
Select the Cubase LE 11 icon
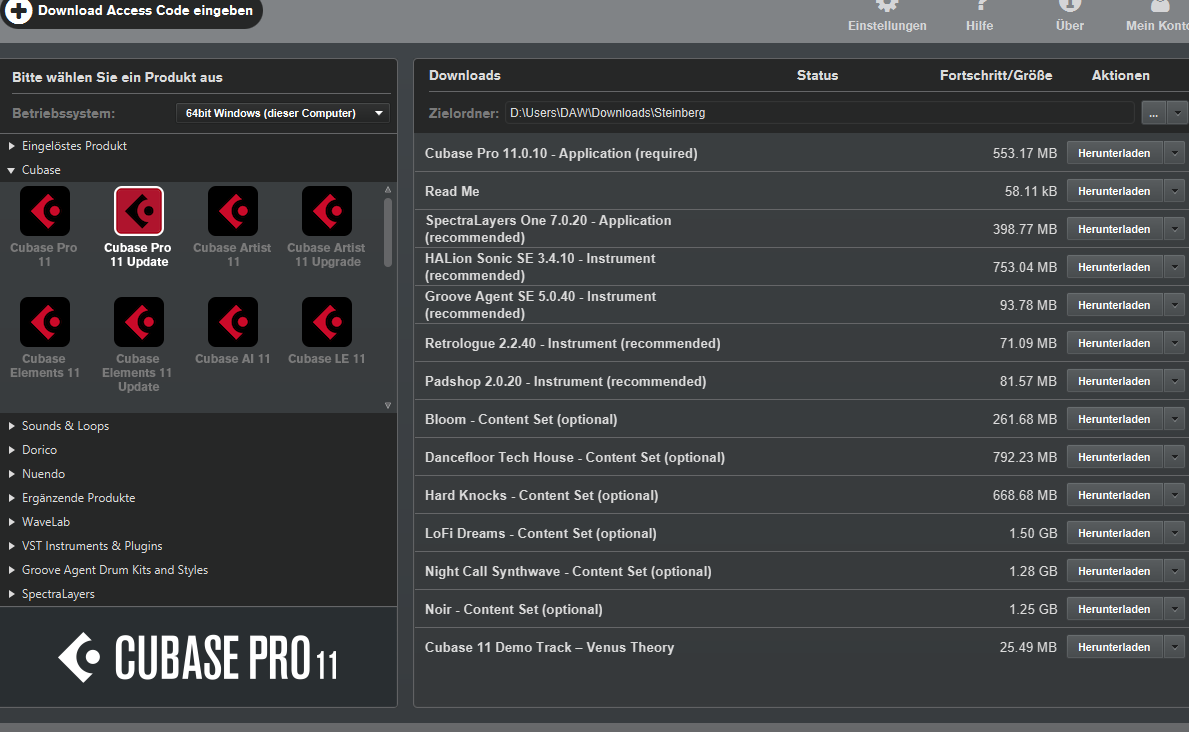click(326, 322)
